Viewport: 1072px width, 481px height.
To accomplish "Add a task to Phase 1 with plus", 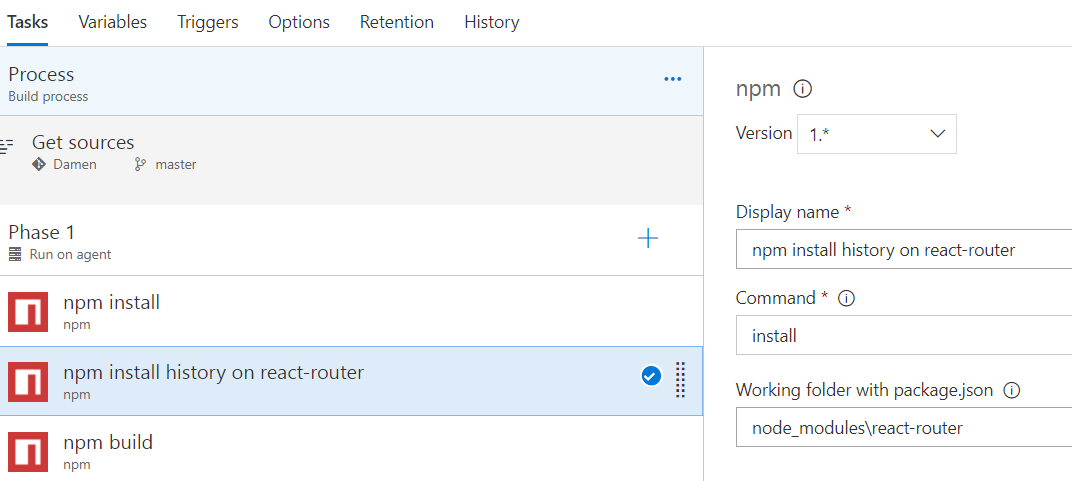I will pos(648,238).
